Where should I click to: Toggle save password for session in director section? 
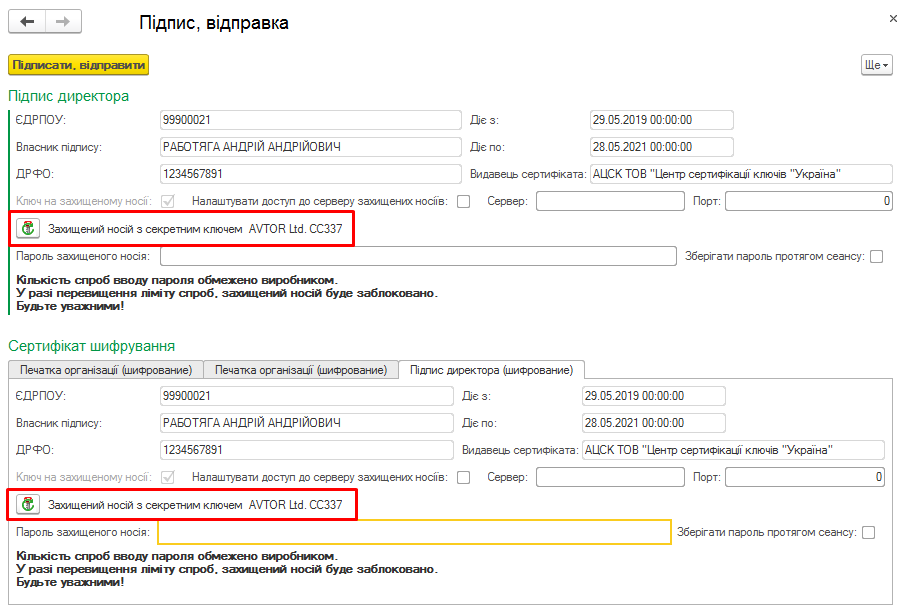pyautogui.click(x=876, y=257)
